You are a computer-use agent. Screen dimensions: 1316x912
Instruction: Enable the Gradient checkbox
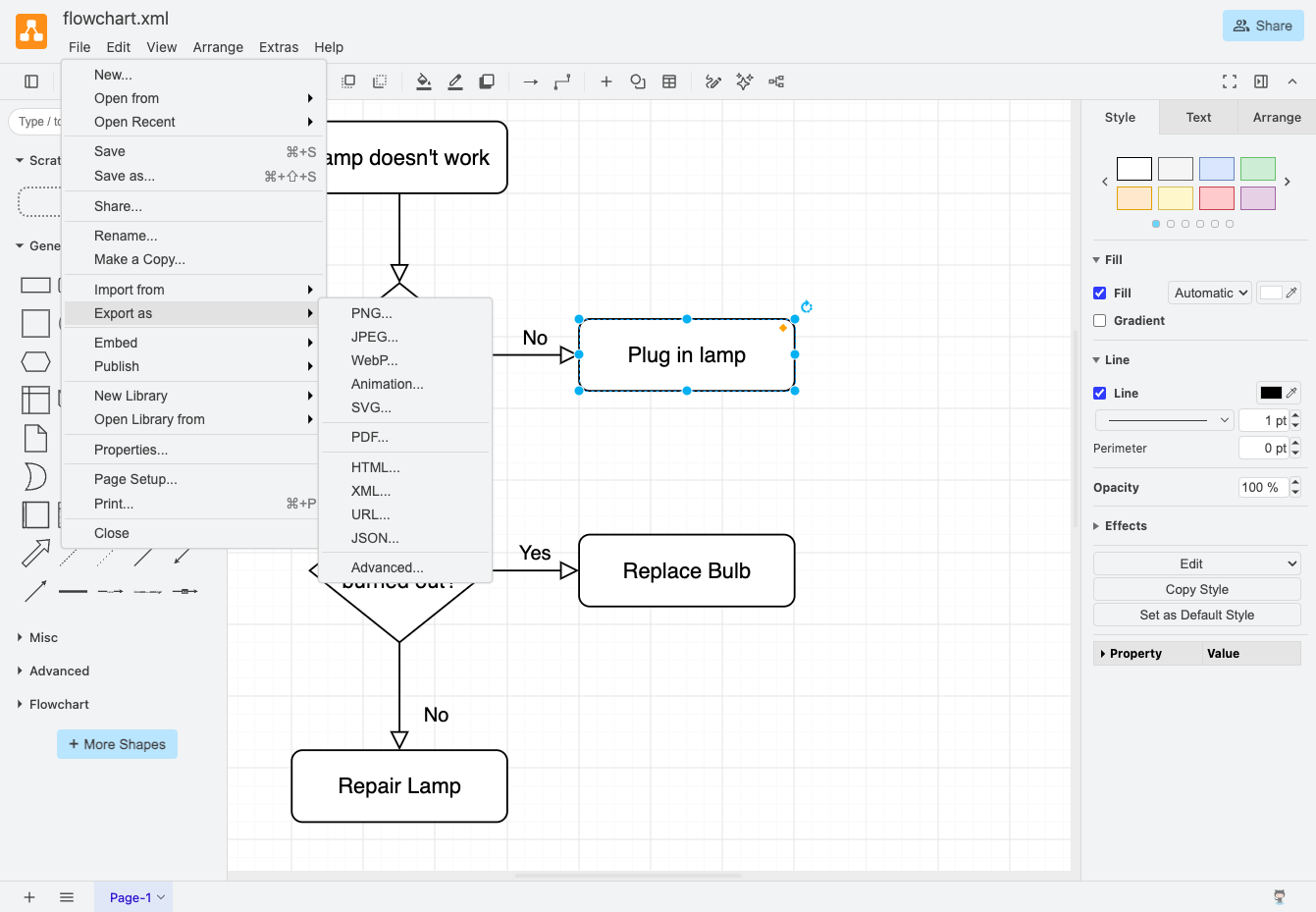pyautogui.click(x=1099, y=320)
